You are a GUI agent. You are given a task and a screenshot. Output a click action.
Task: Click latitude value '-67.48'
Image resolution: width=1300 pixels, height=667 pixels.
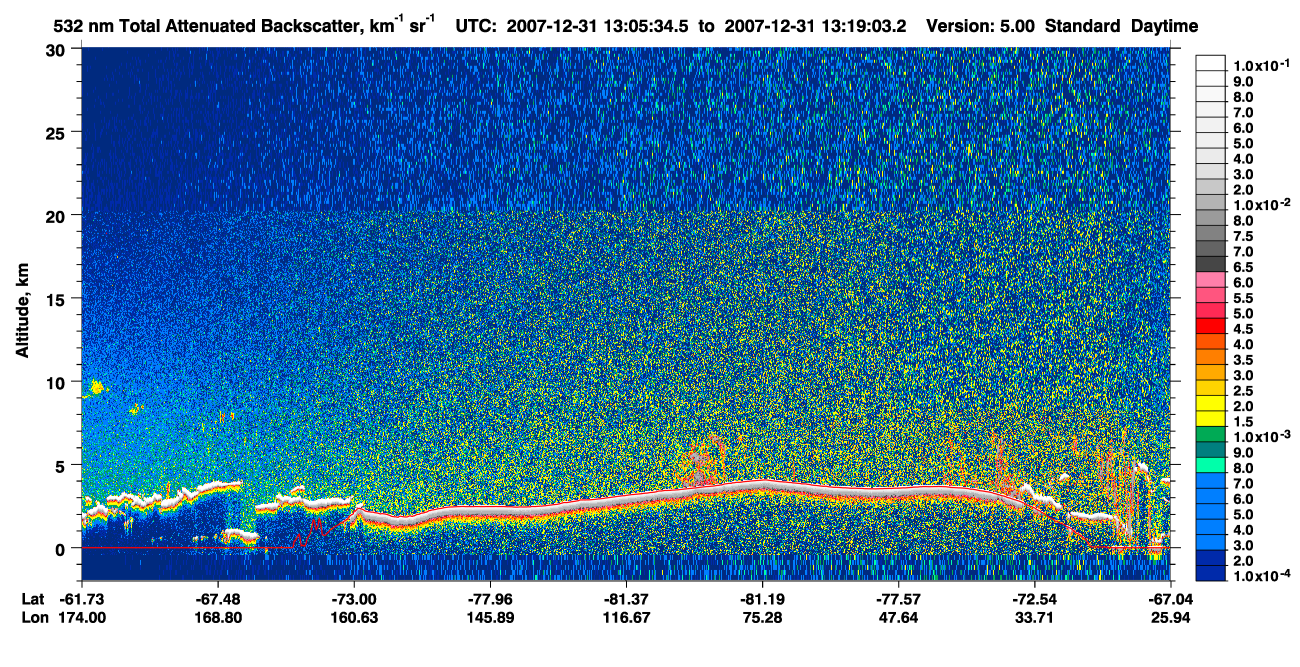coord(218,599)
